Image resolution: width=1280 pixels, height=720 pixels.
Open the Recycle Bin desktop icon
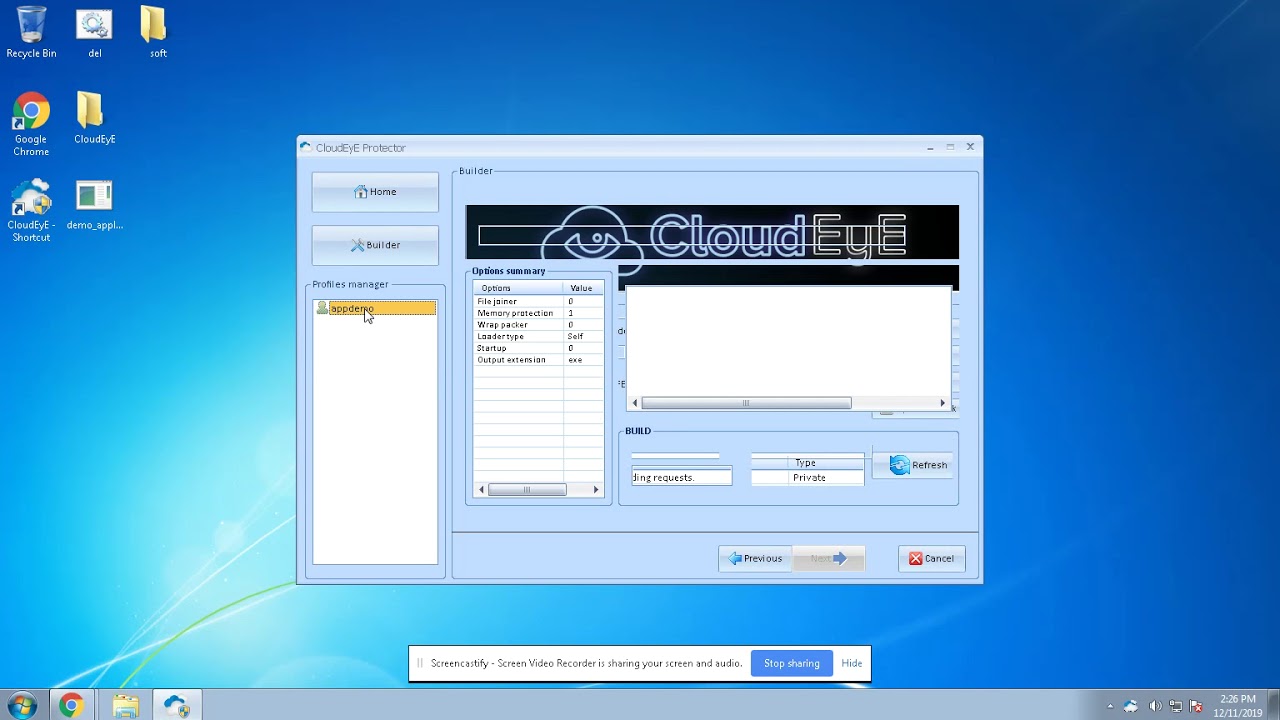[31, 32]
